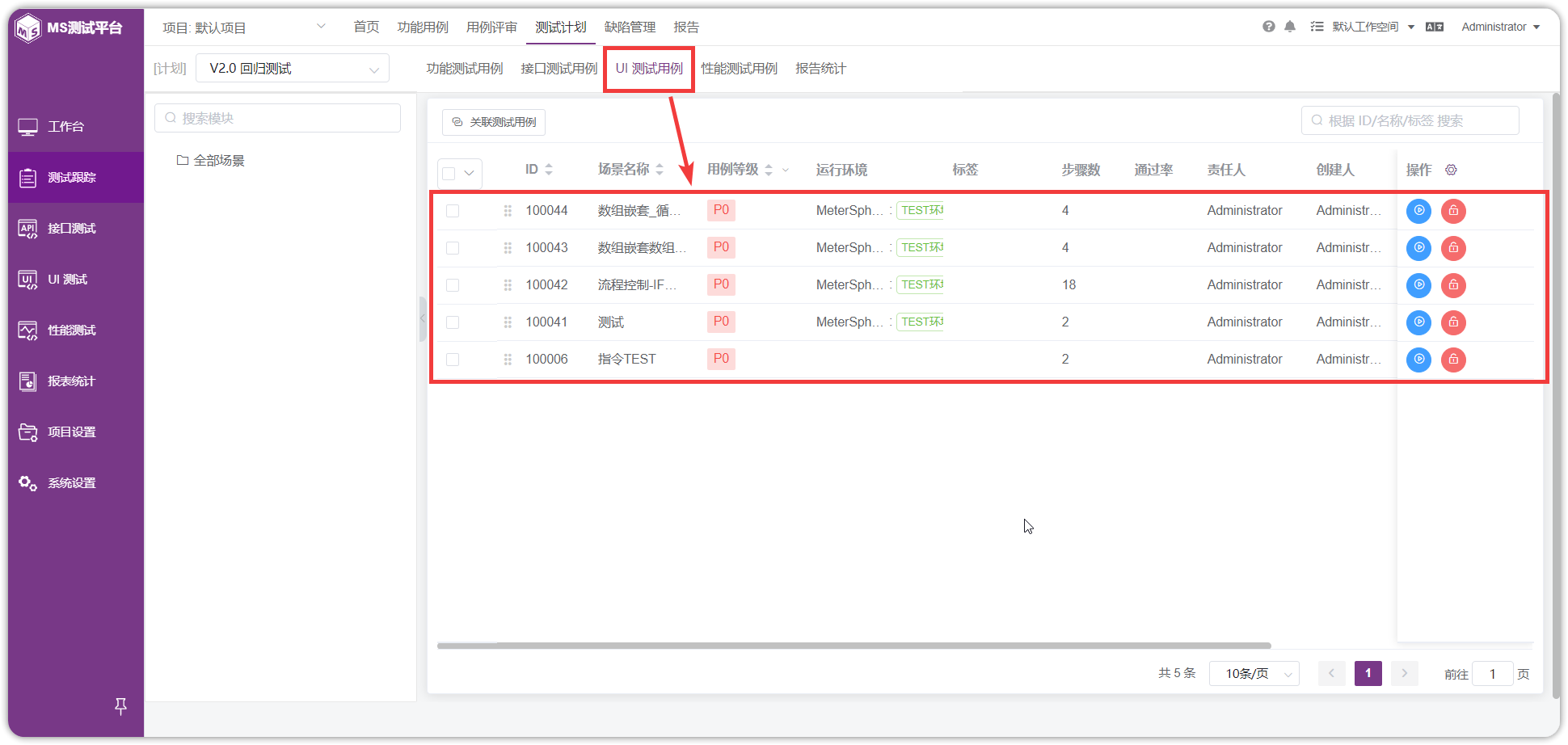The height and width of the screenshot is (745, 1568).
Task: Toggle the select-all header checkbox
Action: click(449, 173)
